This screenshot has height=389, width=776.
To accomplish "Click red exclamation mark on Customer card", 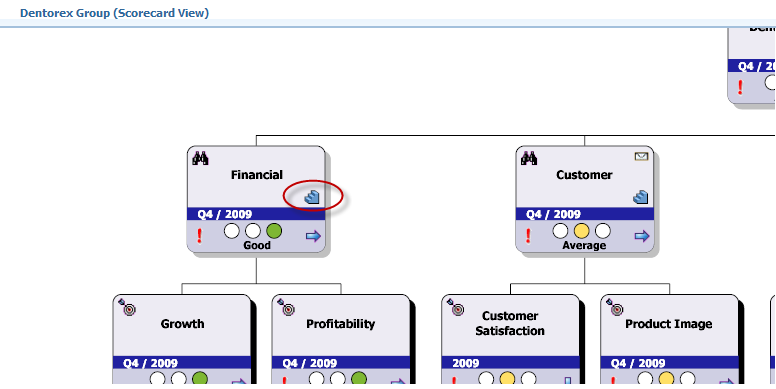I will [529, 236].
